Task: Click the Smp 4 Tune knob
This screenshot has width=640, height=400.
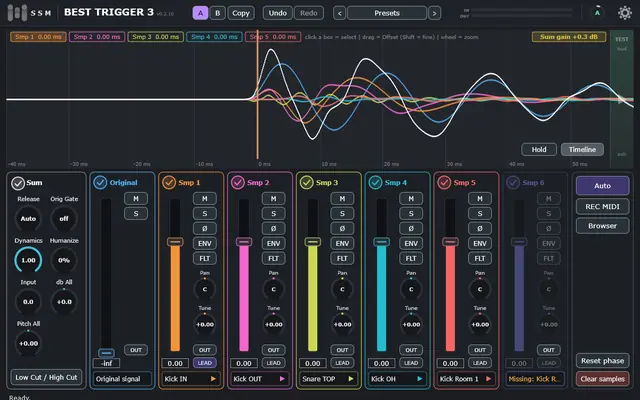Action: coord(411,324)
